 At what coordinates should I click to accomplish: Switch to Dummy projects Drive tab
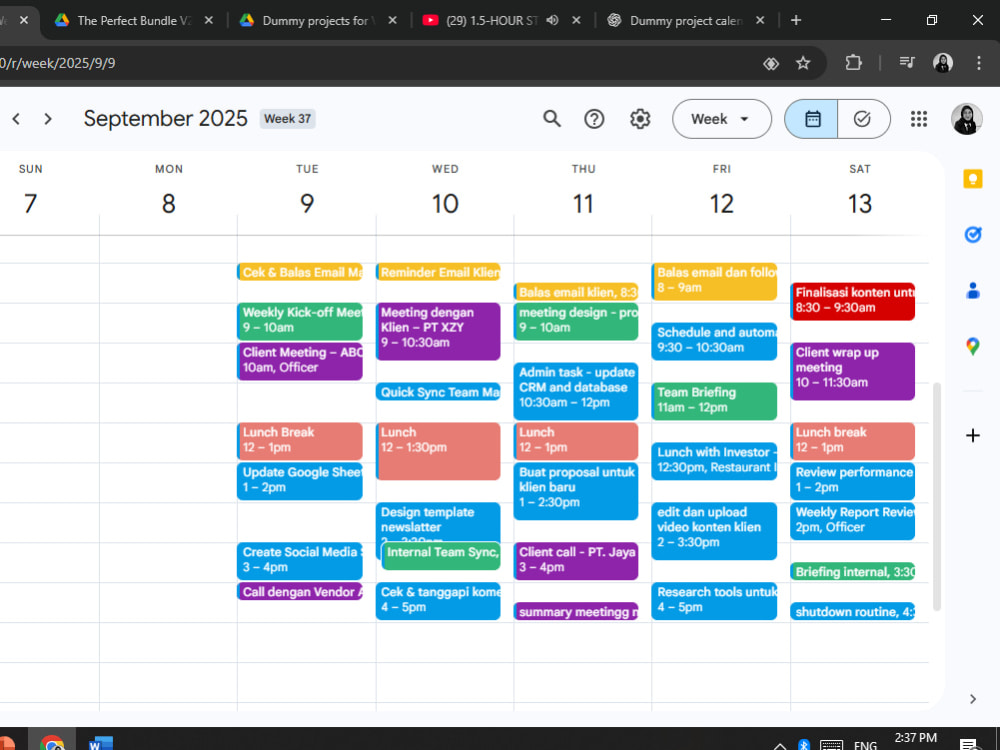click(x=319, y=20)
